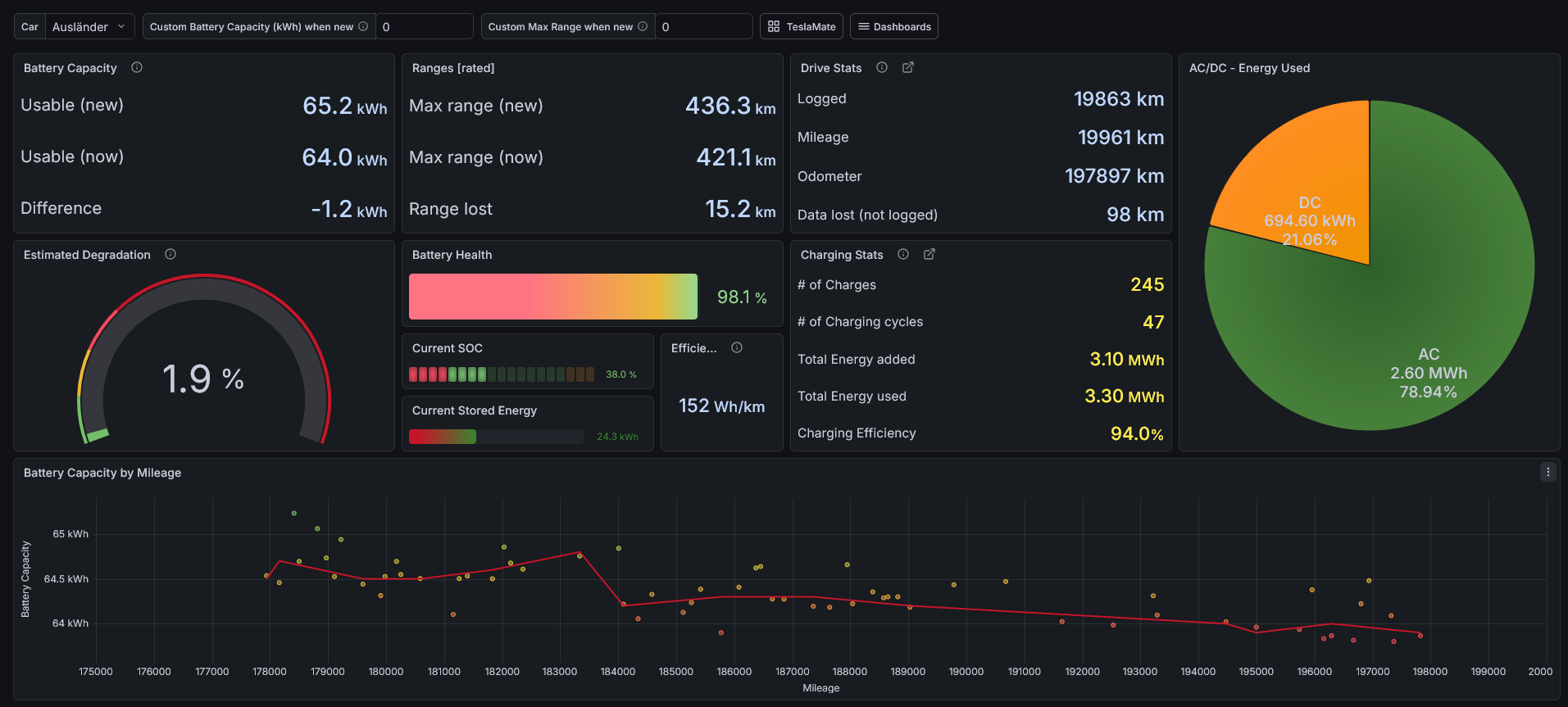Open the Car Ausländer dropdown
The width and height of the screenshot is (1568, 707).
pos(90,26)
